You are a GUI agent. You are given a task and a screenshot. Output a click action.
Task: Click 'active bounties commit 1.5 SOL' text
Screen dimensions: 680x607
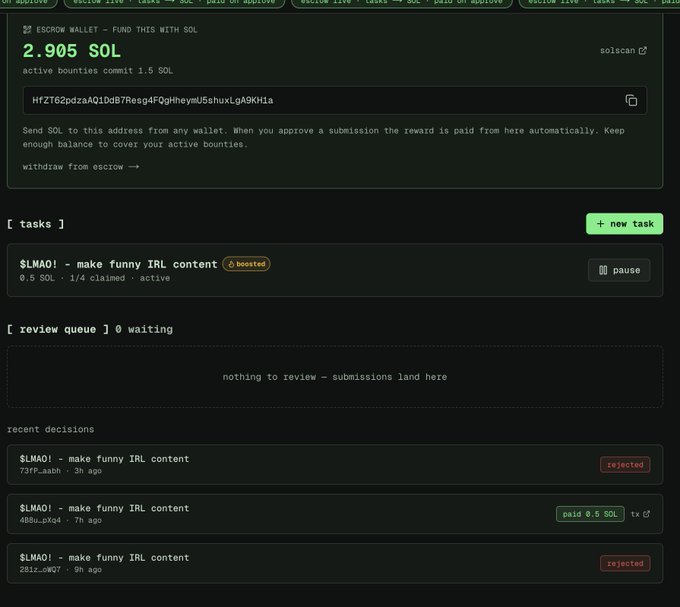[x=98, y=71]
